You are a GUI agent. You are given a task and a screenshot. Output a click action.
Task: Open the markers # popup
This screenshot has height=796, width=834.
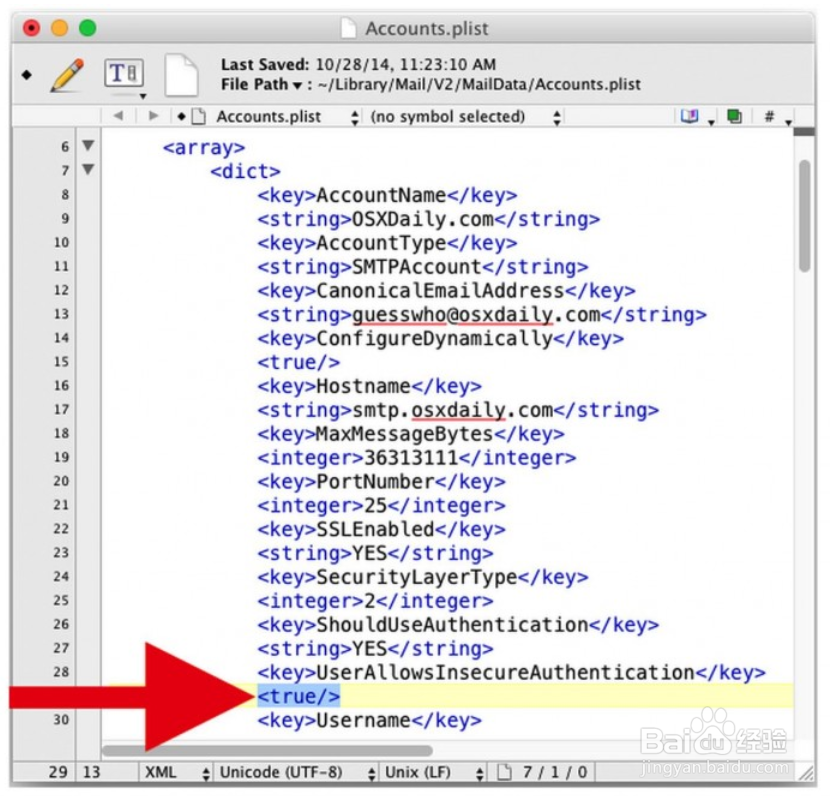click(769, 116)
